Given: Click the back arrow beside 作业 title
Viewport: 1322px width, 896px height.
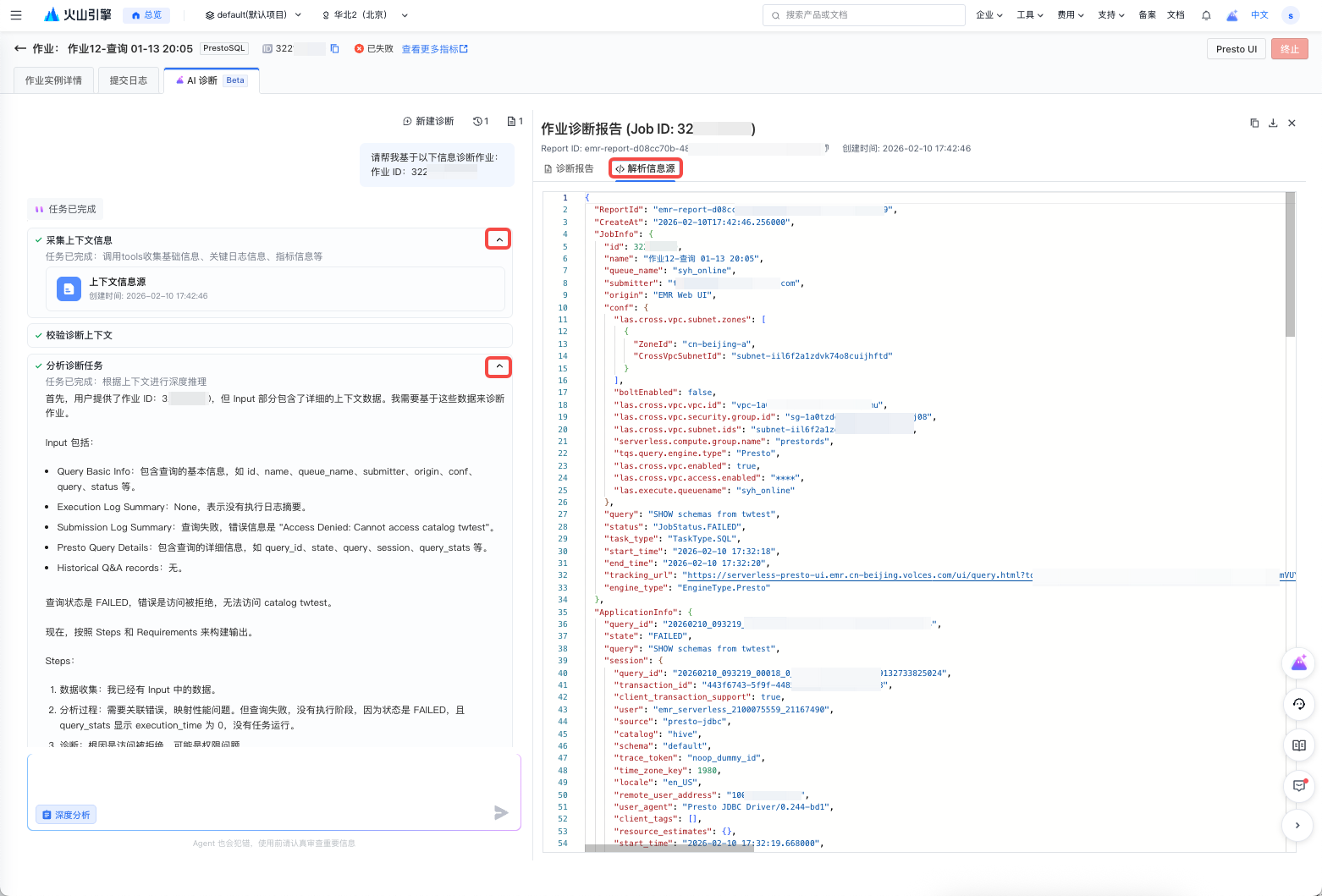Looking at the screenshot, I should (20, 49).
